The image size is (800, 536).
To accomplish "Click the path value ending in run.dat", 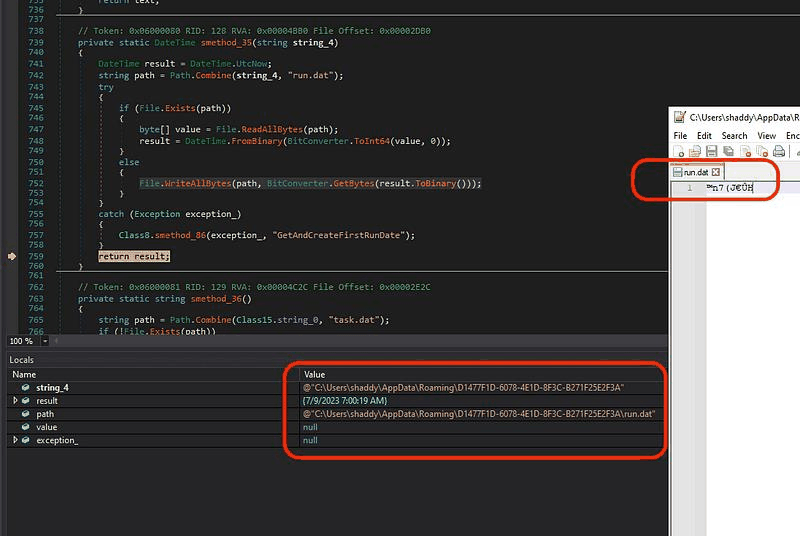I will (479, 414).
